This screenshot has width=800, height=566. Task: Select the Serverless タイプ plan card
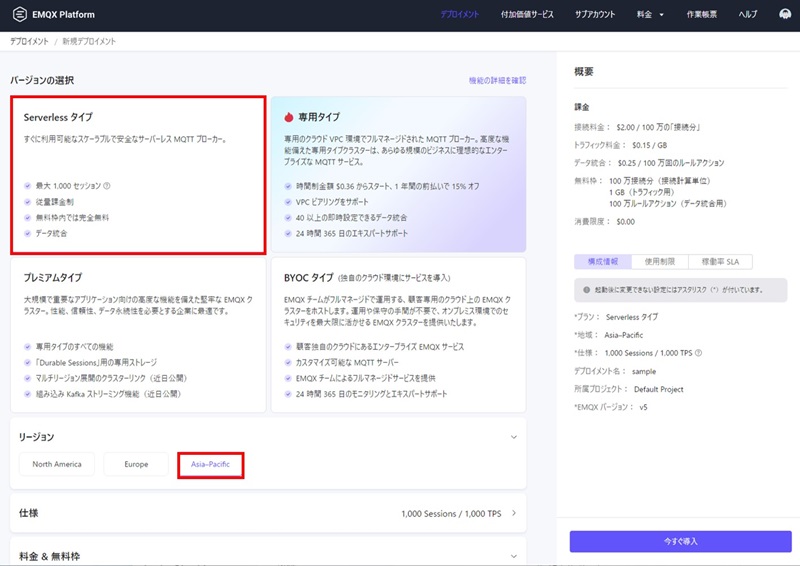(138, 175)
